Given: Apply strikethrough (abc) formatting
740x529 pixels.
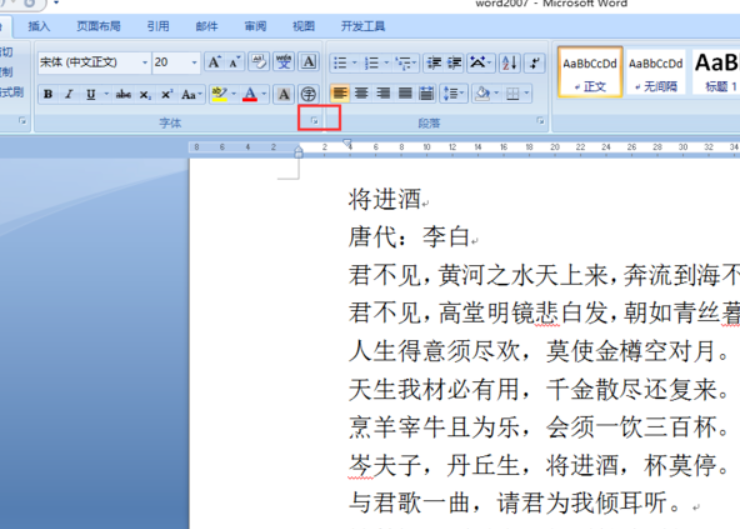Looking at the screenshot, I should [x=123, y=94].
